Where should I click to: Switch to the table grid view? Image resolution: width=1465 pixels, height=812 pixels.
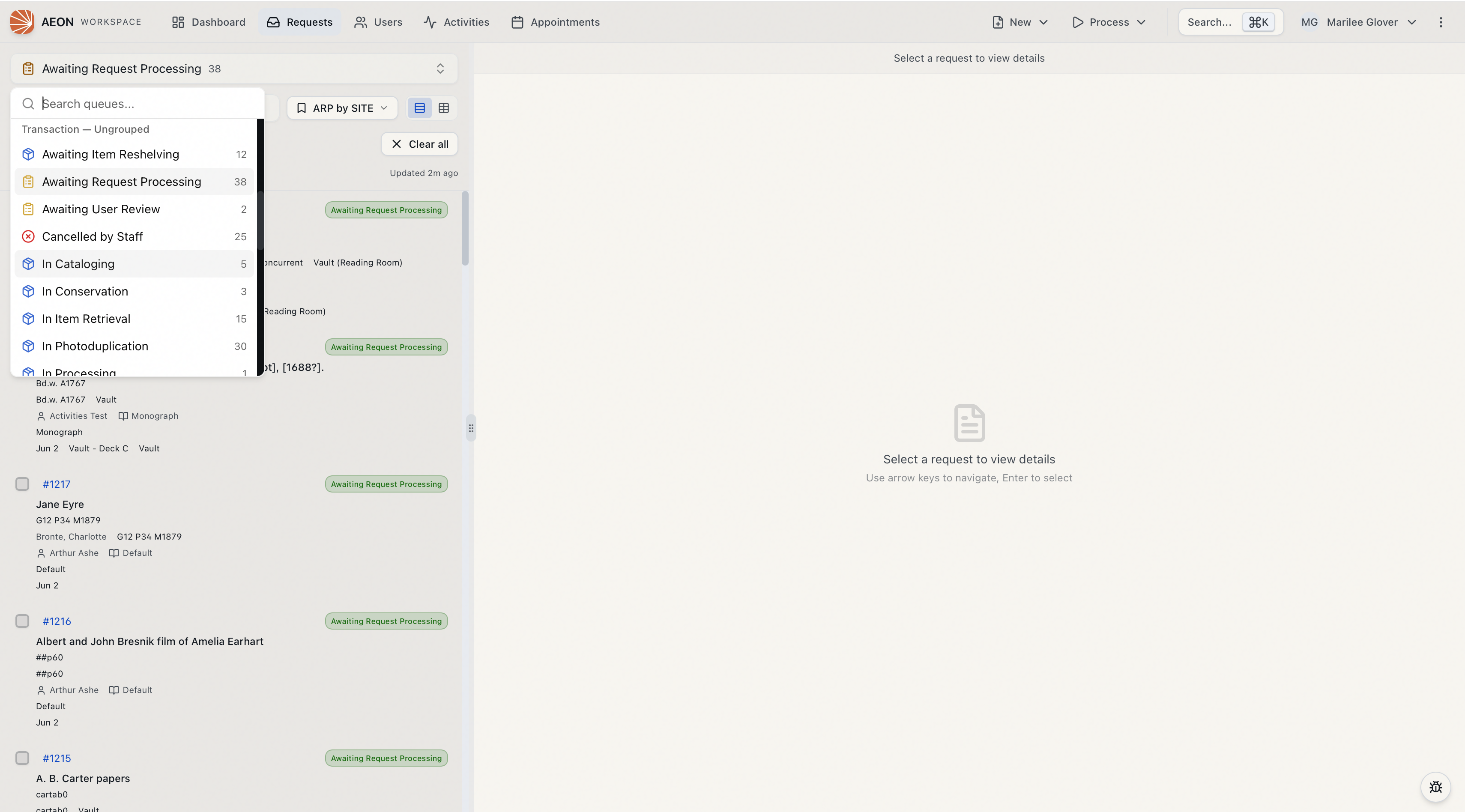pos(444,107)
